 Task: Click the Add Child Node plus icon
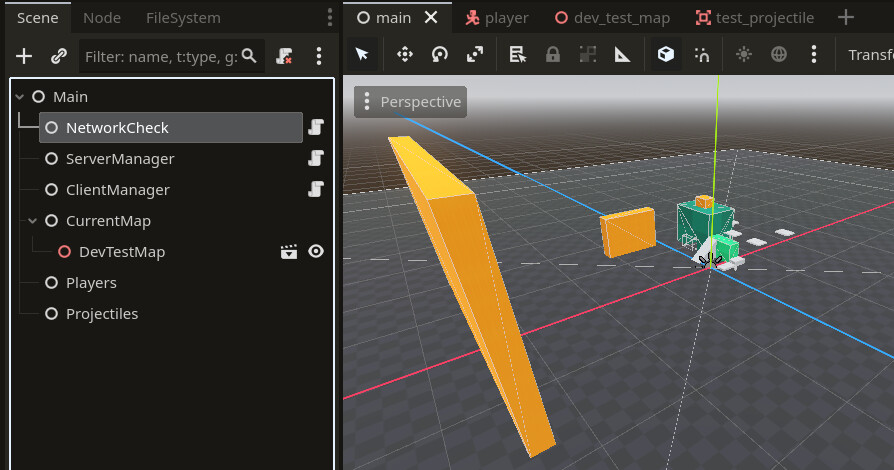click(24, 56)
